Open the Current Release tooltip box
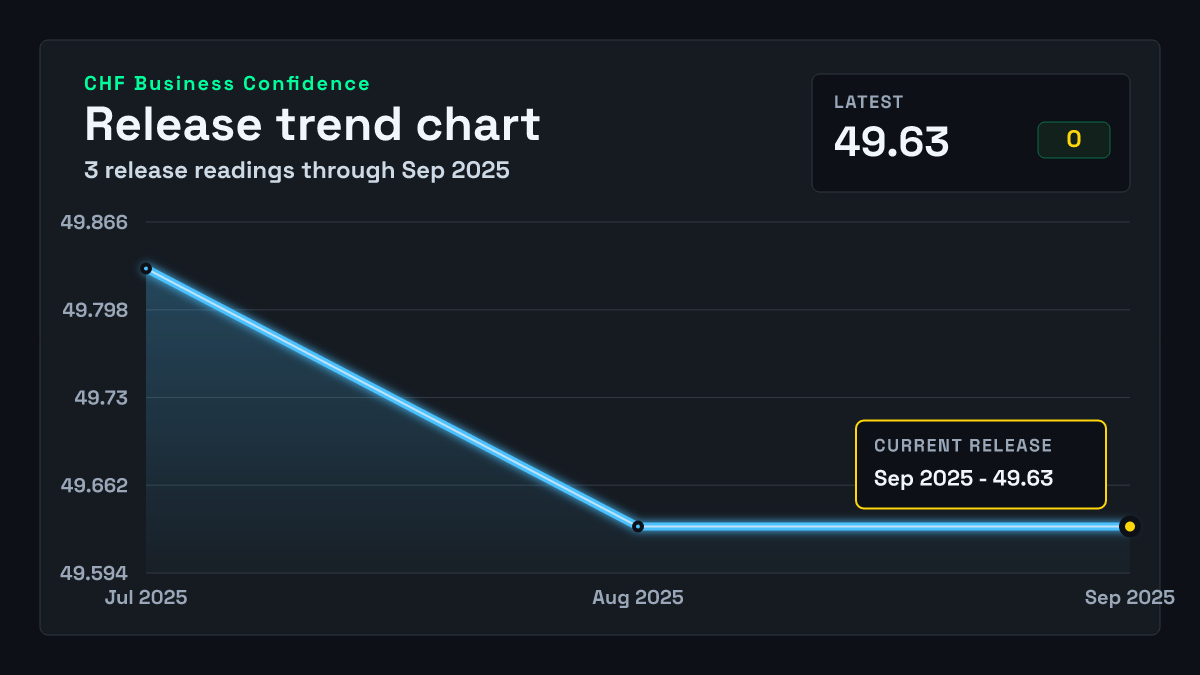 pos(981,465)
